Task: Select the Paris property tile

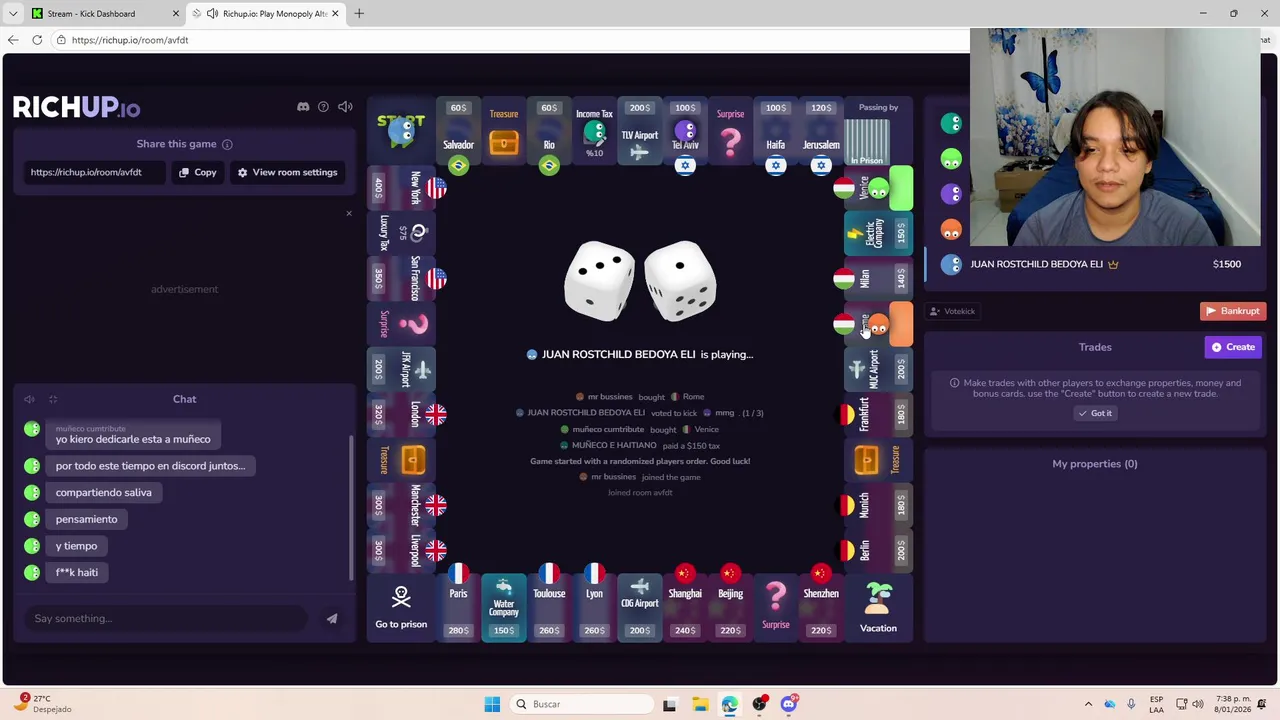Action: click(458, 606)
